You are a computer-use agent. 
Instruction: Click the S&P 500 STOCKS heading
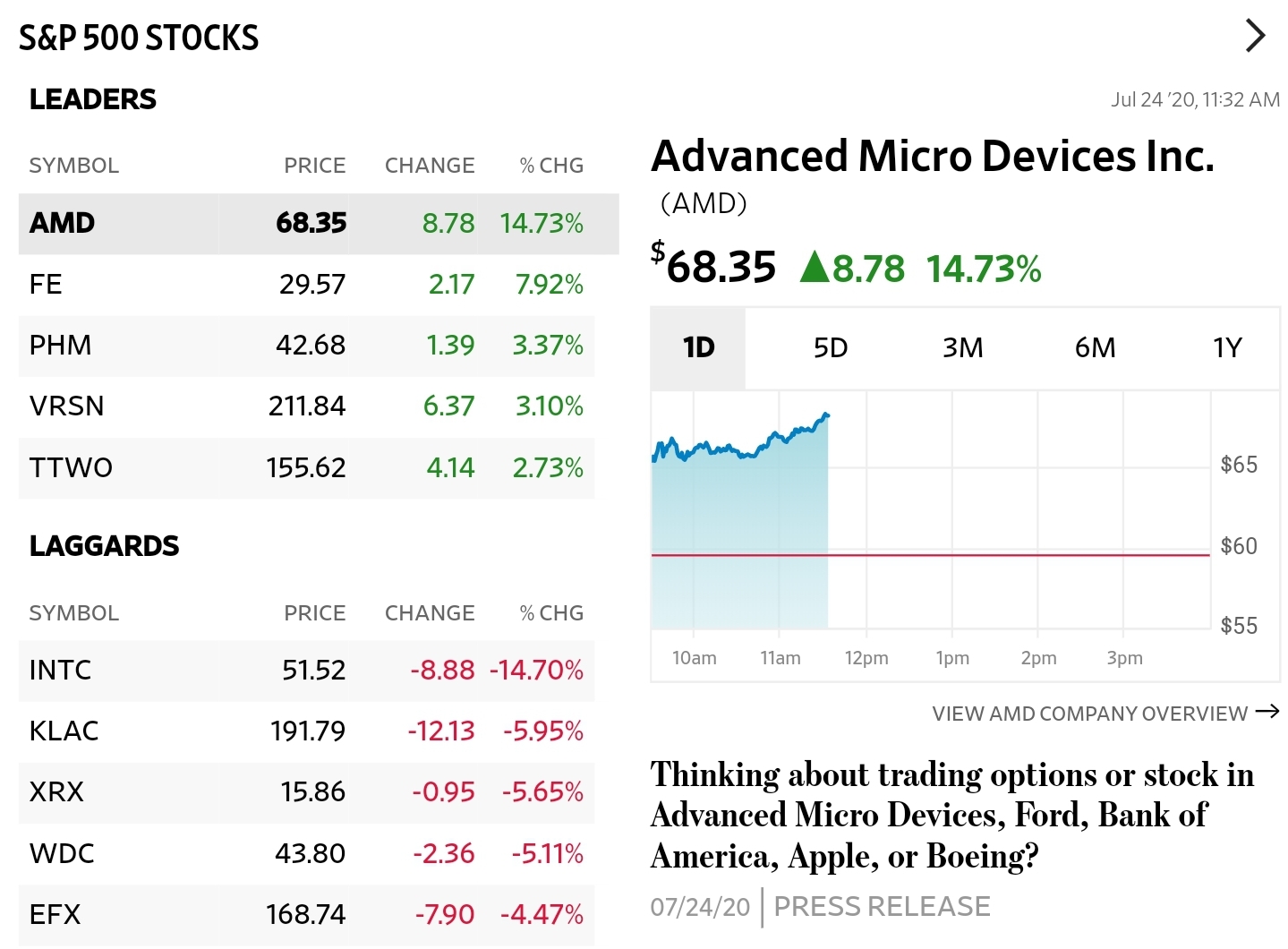click(139, 37)
